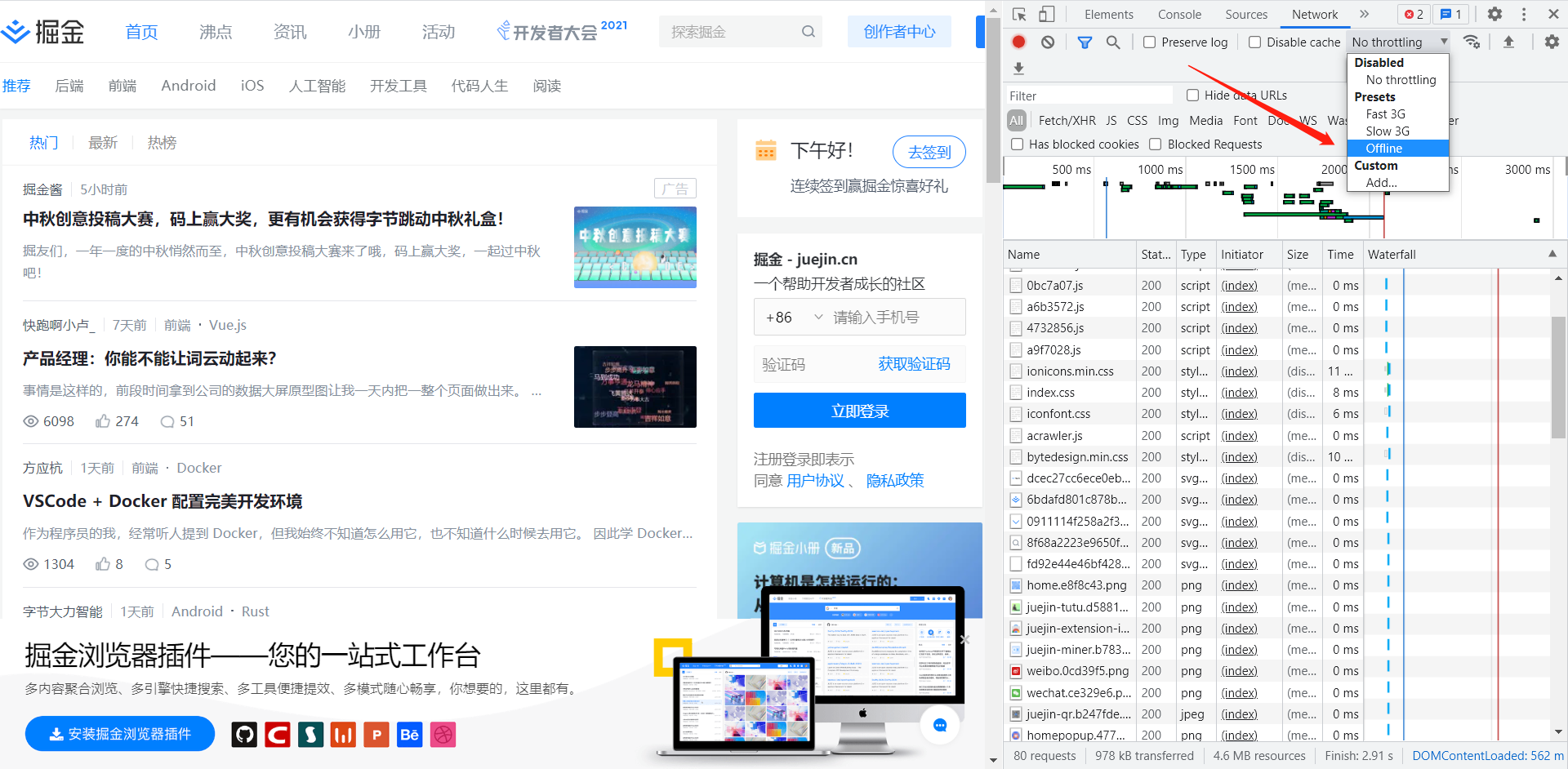Open the 沸点 navigation menu item
Image resolution: width=1568 pixels, height=769 pixels.
(x=215, y=32)
